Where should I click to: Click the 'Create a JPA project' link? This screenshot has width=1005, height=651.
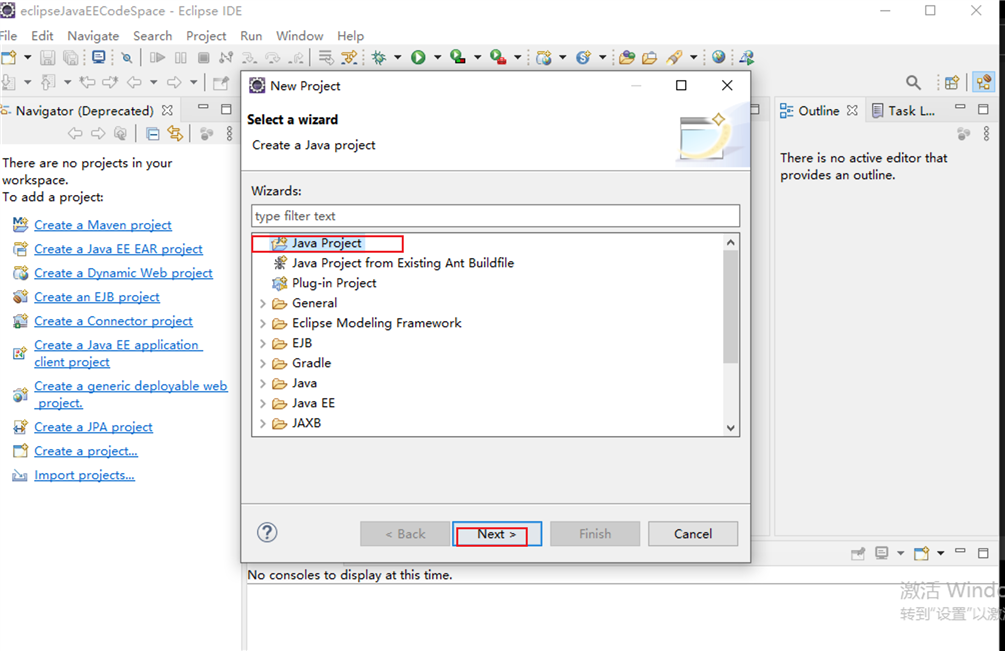pyautogui.click(x=93, y=427)
